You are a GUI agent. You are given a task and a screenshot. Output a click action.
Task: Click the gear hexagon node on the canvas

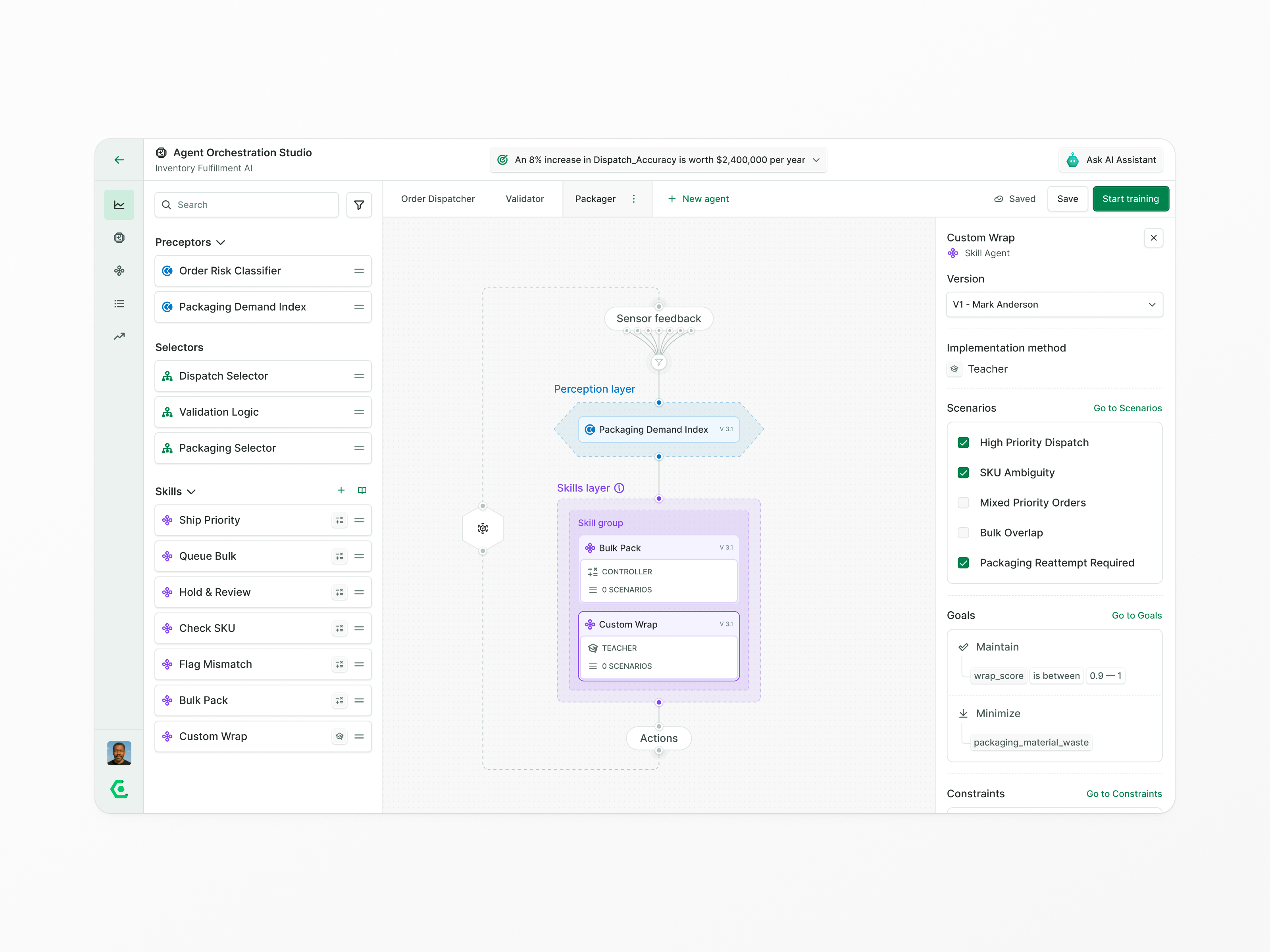click(483, 528)
